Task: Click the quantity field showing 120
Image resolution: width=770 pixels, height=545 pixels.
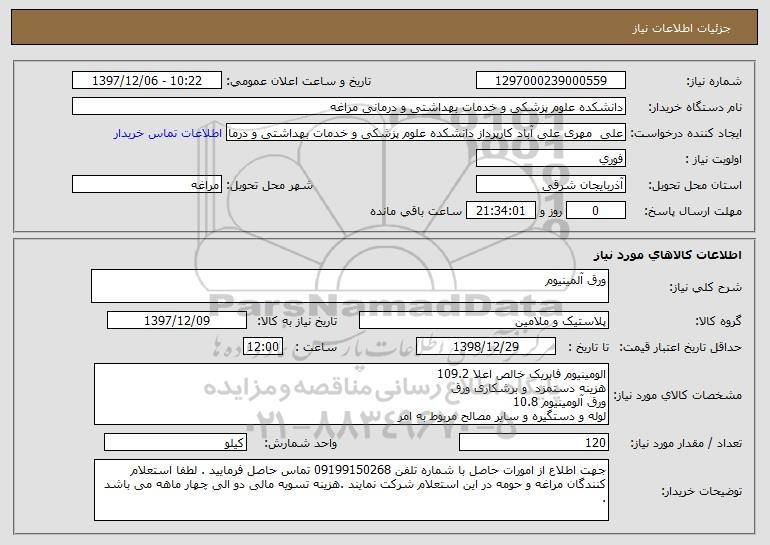Action: [x=534, y=442]
